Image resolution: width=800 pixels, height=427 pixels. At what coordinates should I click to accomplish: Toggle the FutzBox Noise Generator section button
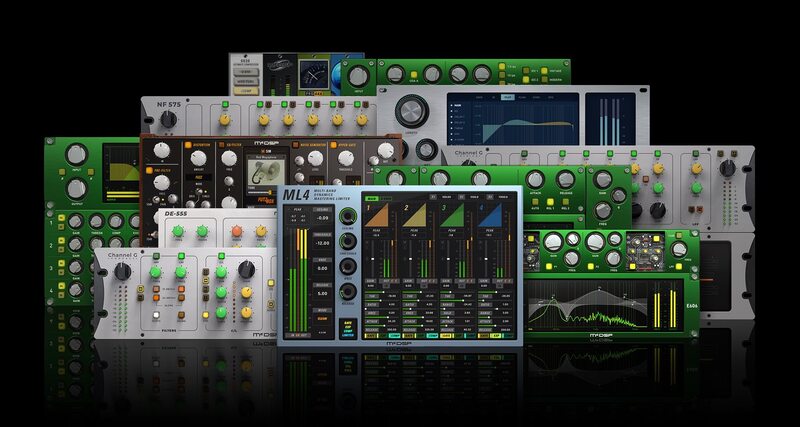[x=295, y=145]
